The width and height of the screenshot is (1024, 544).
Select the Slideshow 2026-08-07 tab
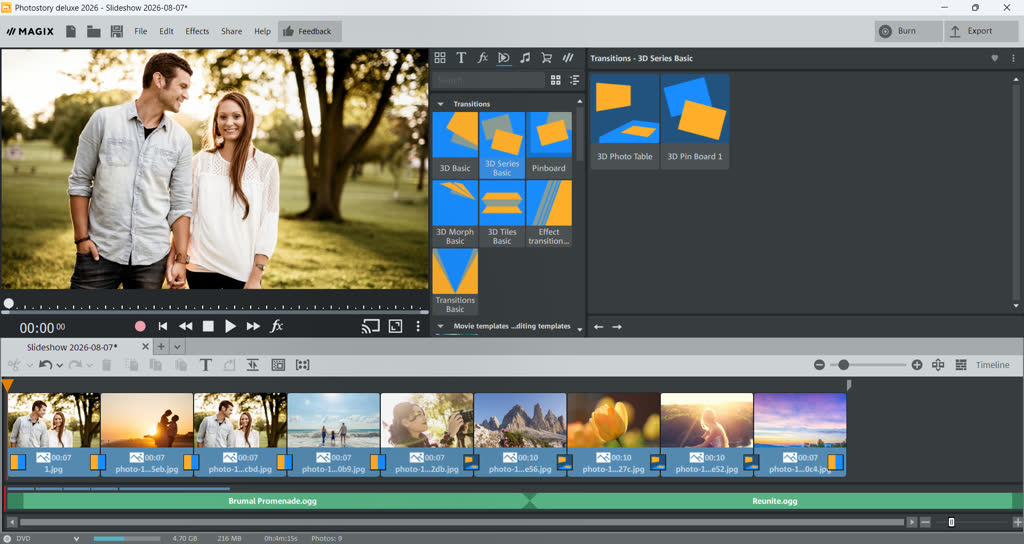tap(72, 347)
